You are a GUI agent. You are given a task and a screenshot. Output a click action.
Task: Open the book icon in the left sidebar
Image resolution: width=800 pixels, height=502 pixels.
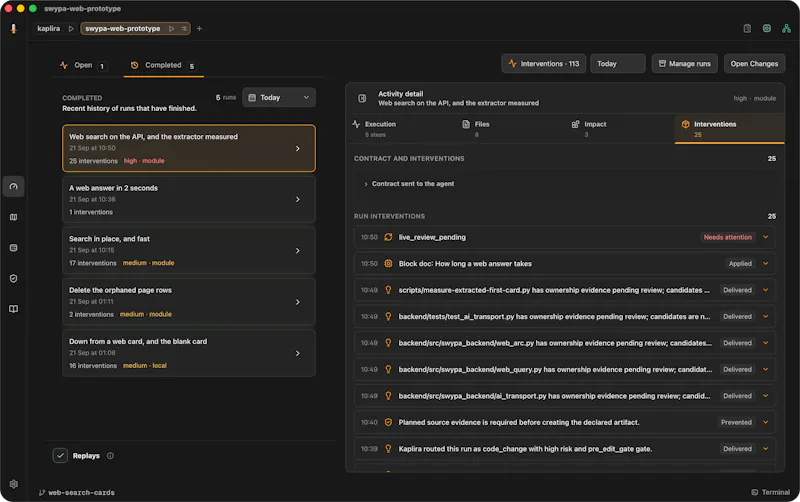[14, 309]
